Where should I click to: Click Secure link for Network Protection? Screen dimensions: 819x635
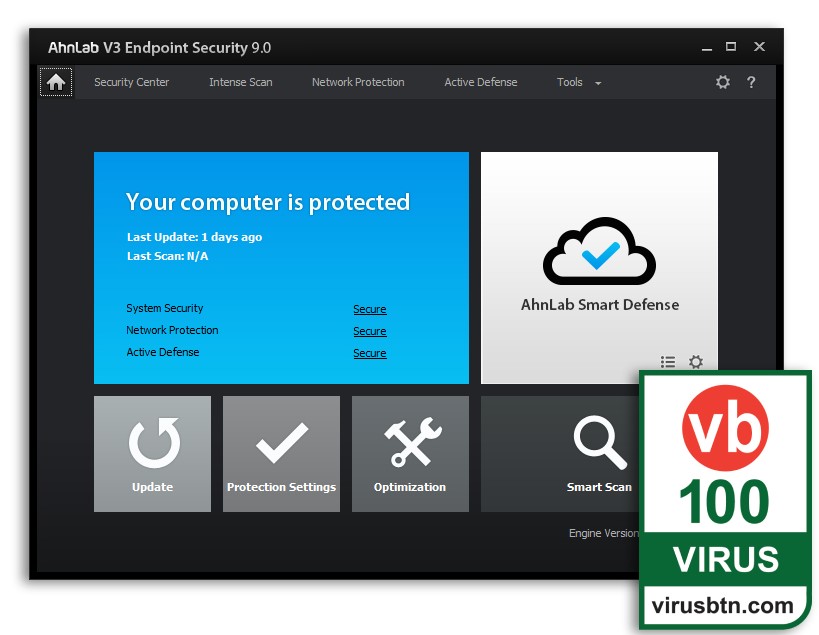coord(370,331)
